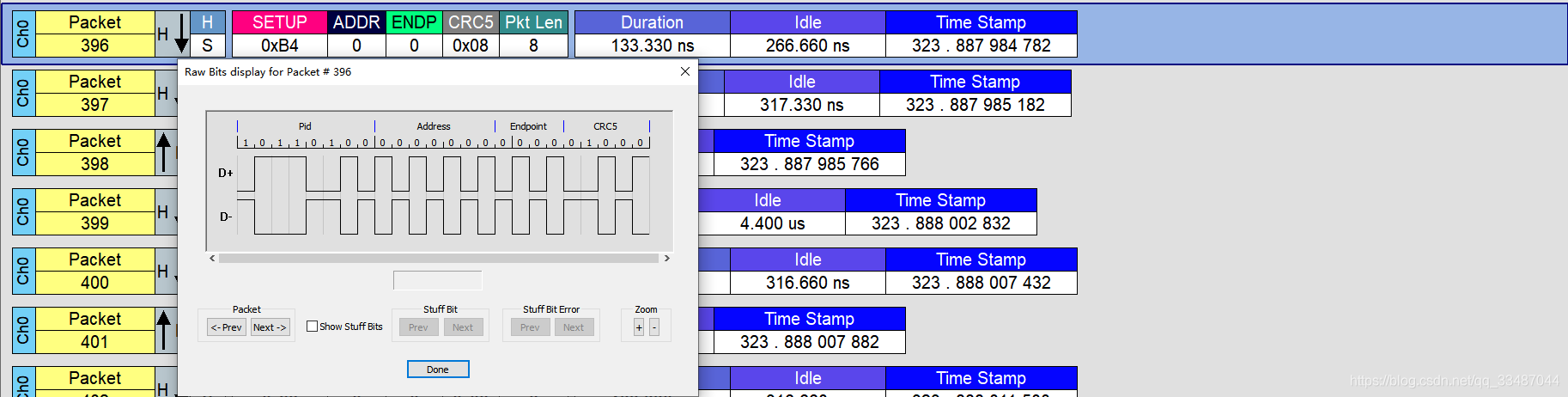The height and width of the screenshot is (397, 1568).
Task: Zoom in with the plus button
Action: coord(639,327)
